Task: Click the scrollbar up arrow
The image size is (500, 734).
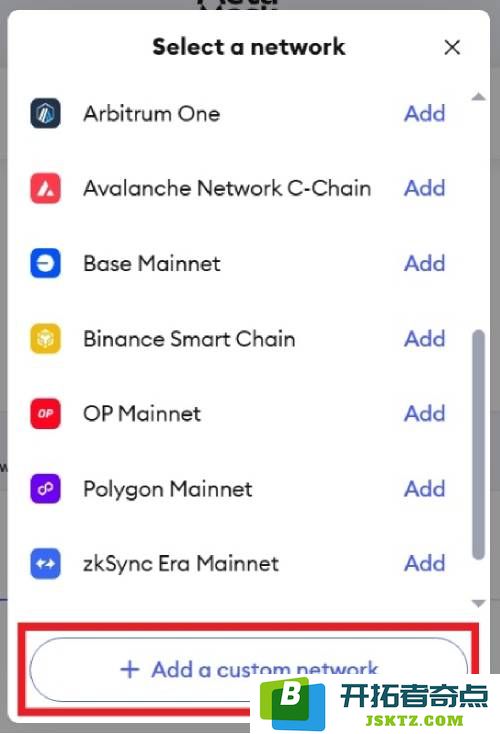Action: [478, 97]
